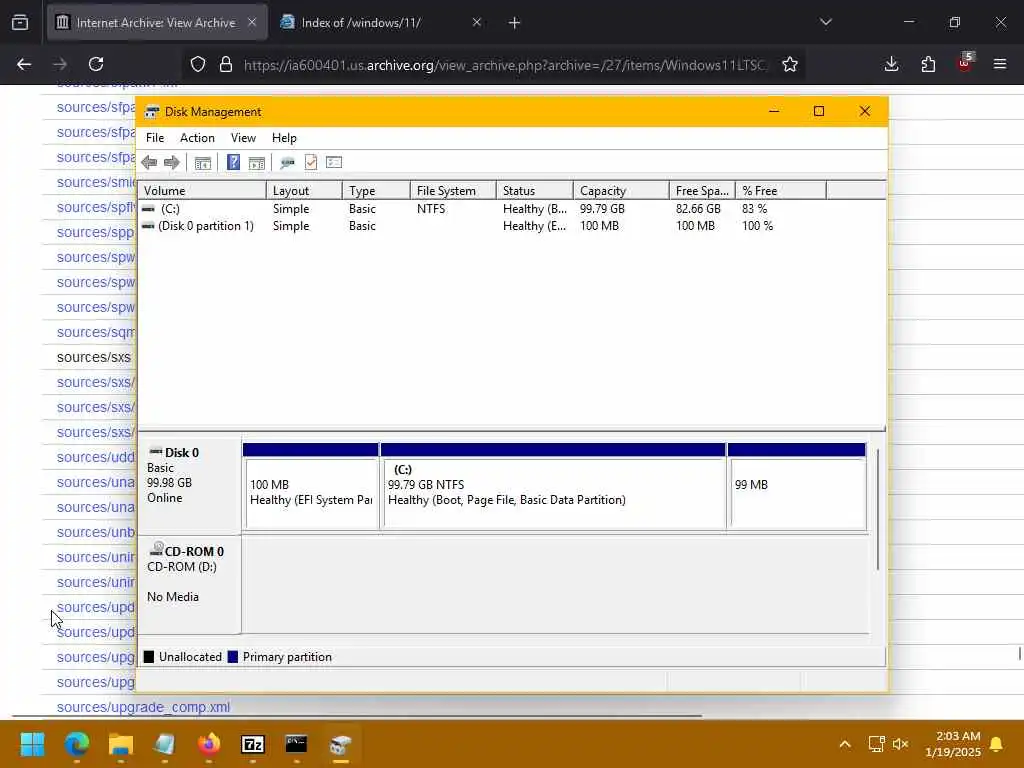Click the last list-view settings toolbar icon
The image size is (1024, 768).
334,162
